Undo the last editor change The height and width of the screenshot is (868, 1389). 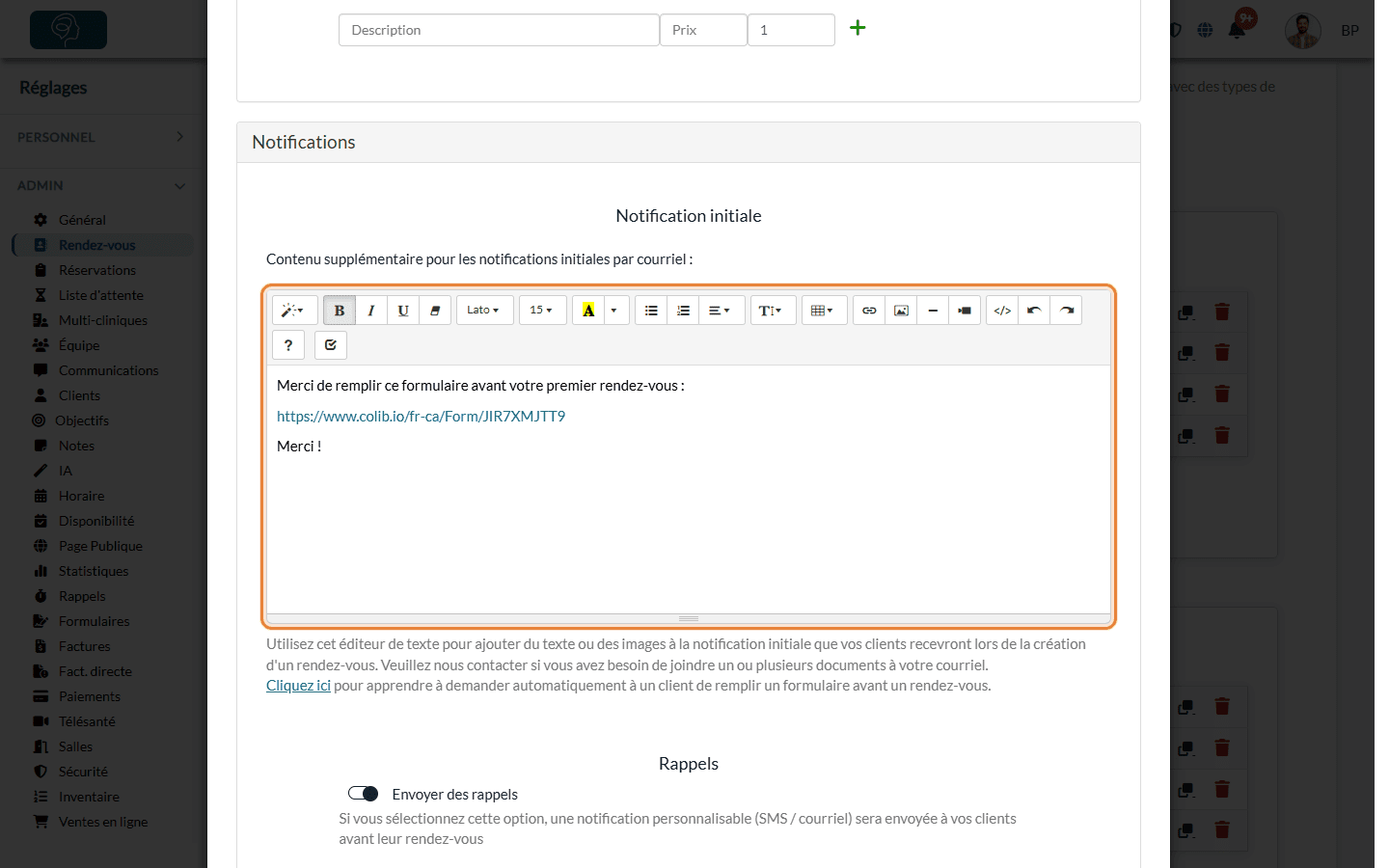(x=1034, y=311)
